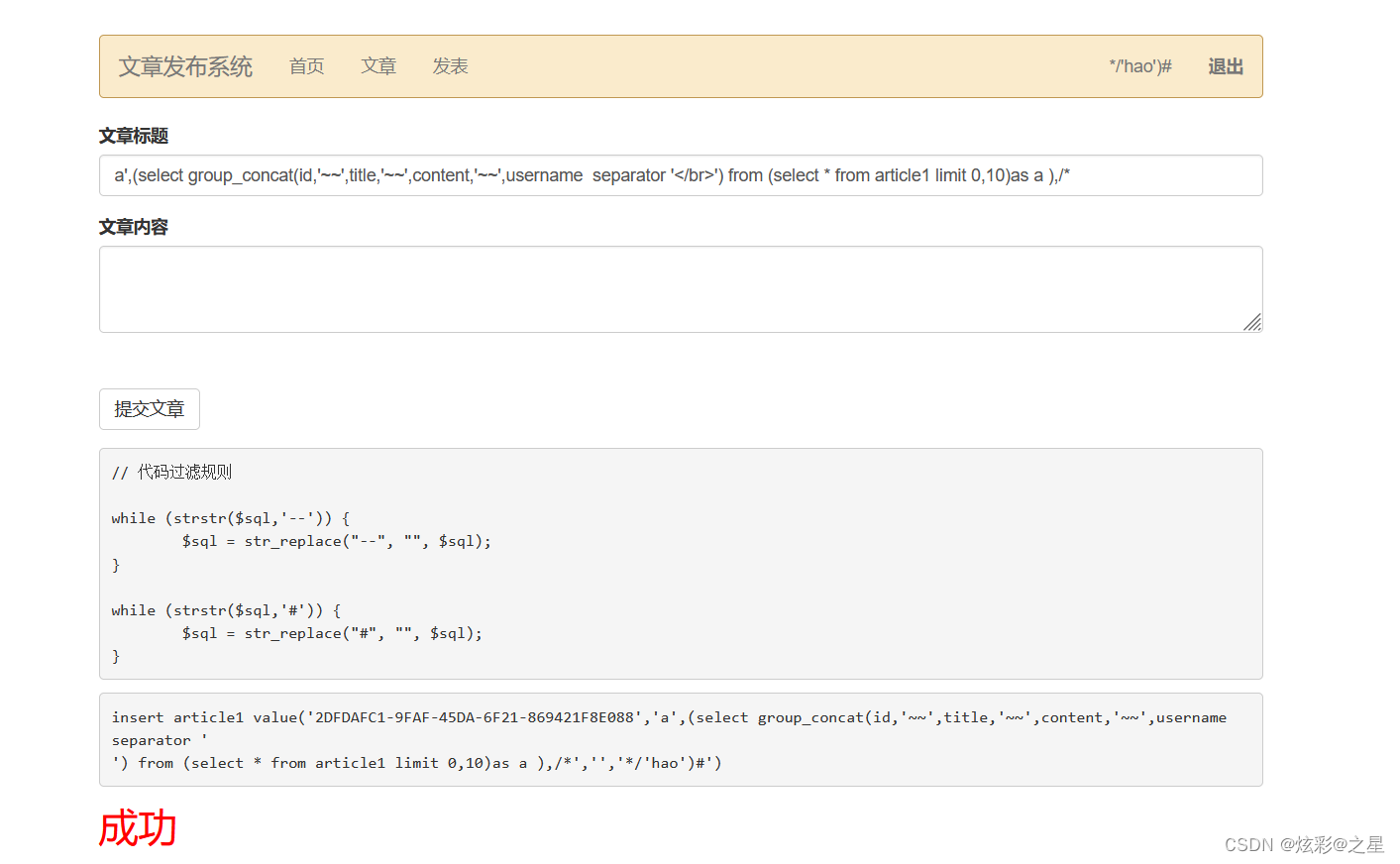Click the while (strstr($sql,'#')) line
The image size is (1400, 864).
[226, 610]
